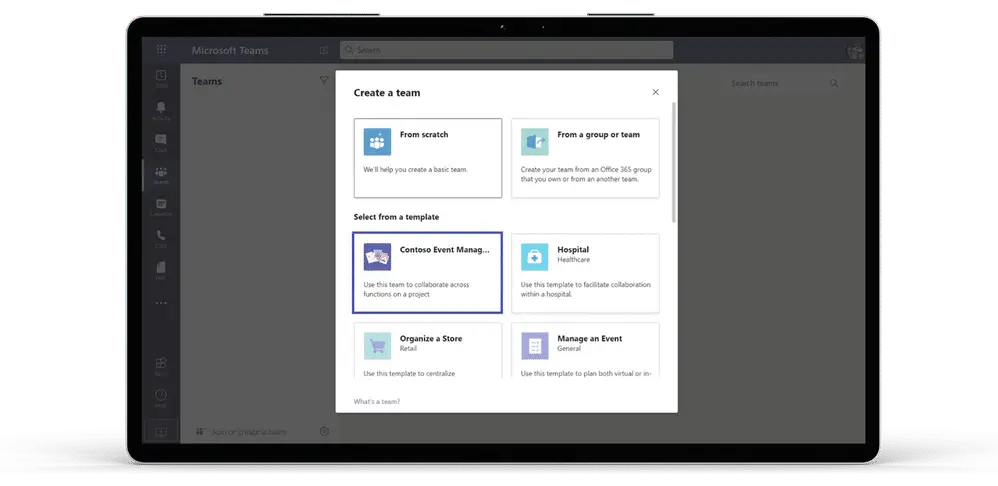
Task: Select the Contoso Event Management template
Action: [x=428, y=273]
